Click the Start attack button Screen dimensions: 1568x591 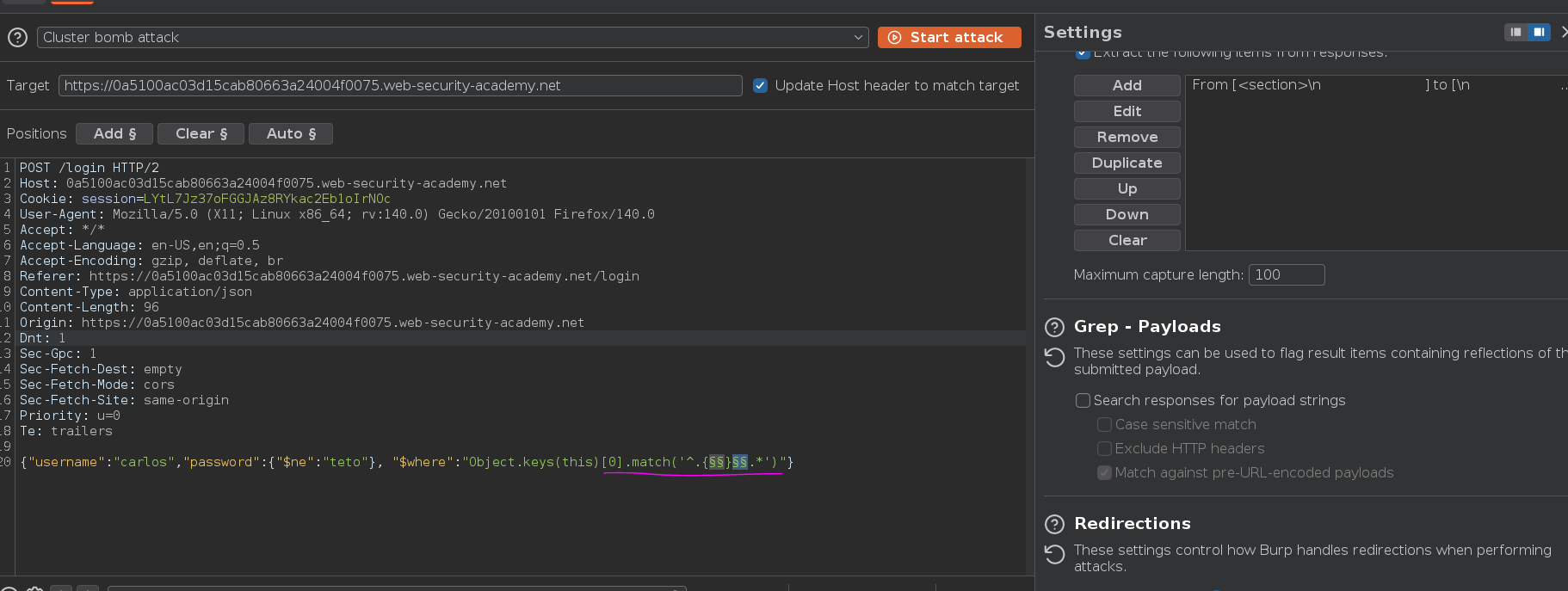pos(949,37)
